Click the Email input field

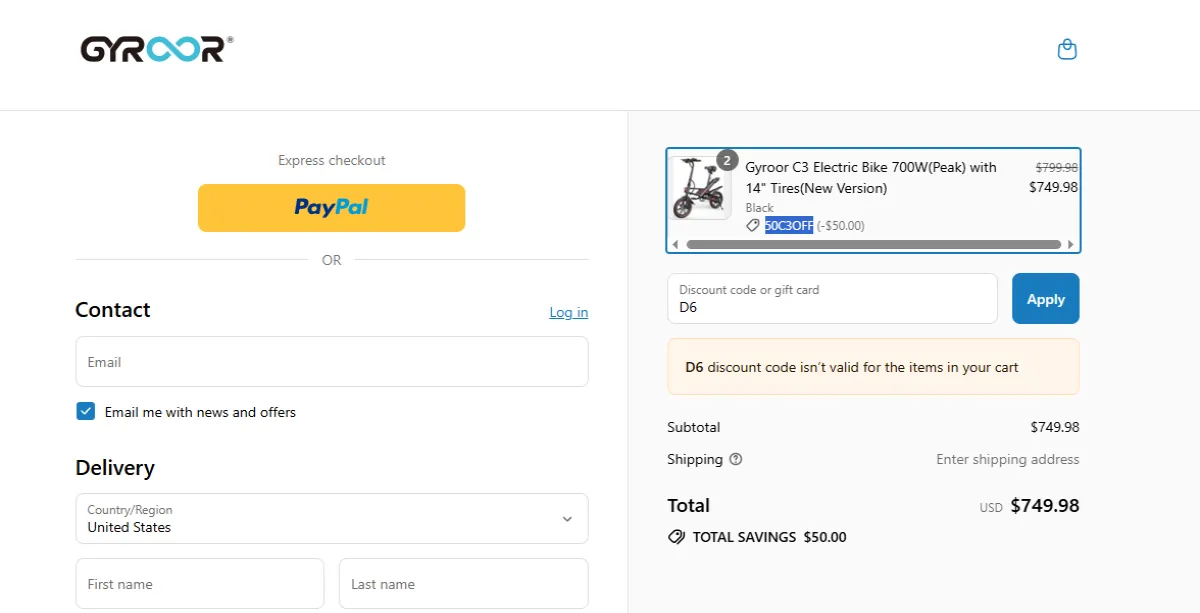click(x=332, y=362)
